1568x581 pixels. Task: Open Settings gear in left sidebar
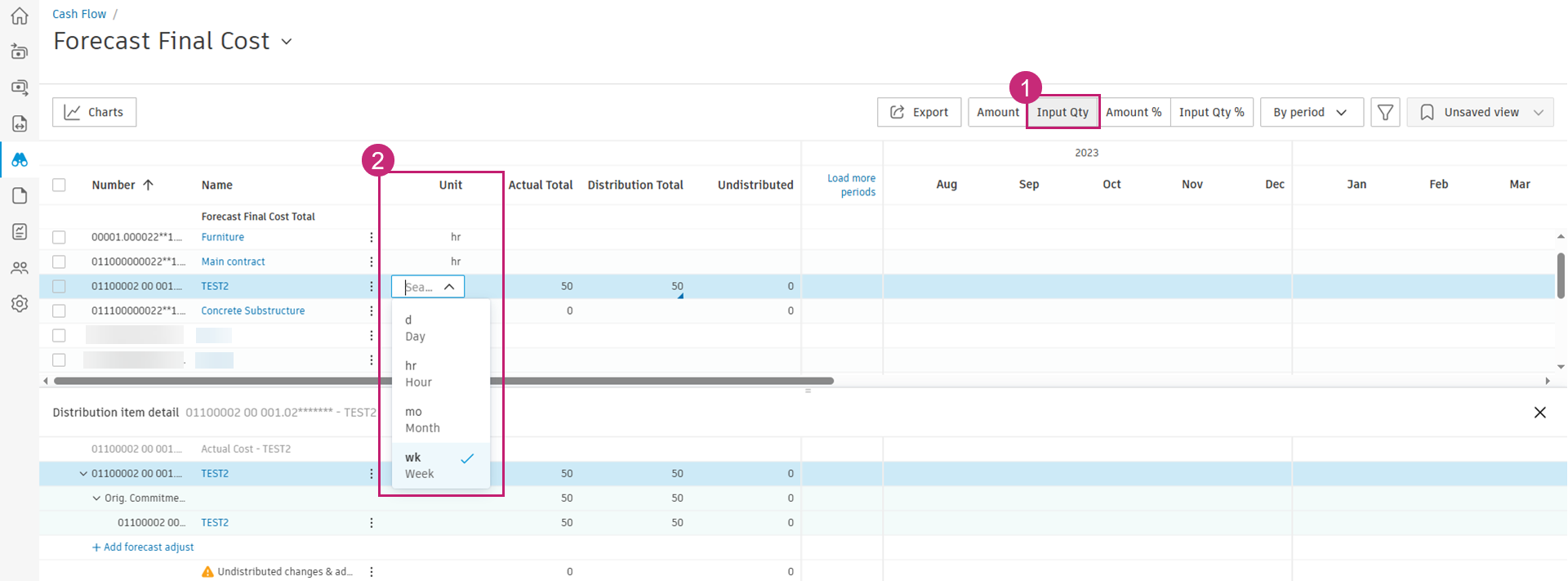pyautogui.click(x=20, y=304)
